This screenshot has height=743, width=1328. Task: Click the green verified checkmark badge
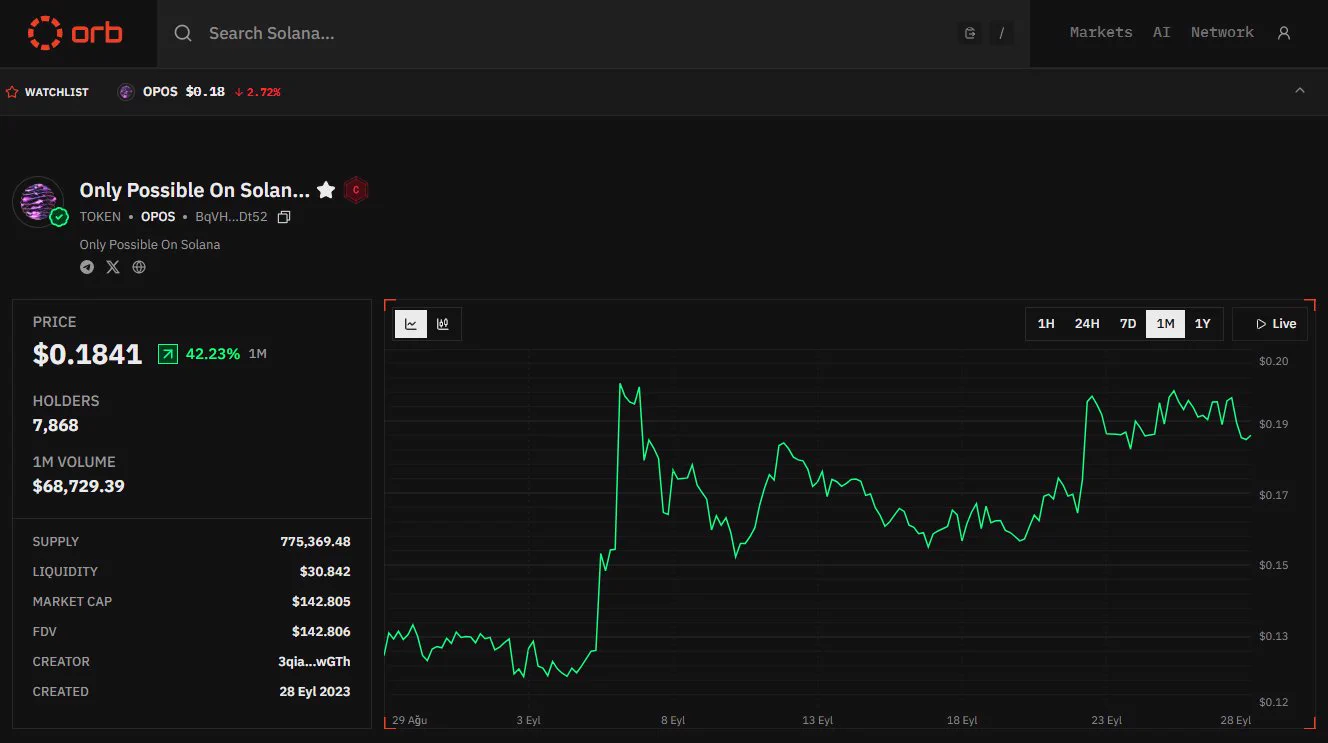(59, 217)
